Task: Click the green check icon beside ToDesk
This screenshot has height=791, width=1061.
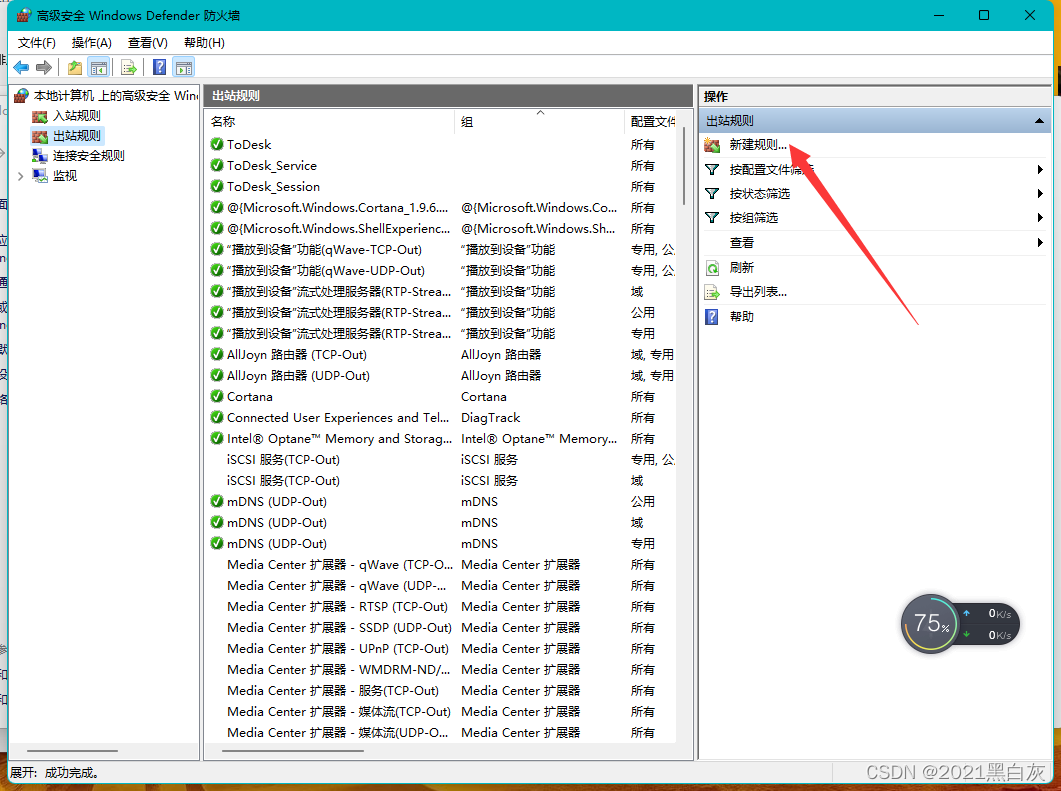Action: click(x=217, y=144)
